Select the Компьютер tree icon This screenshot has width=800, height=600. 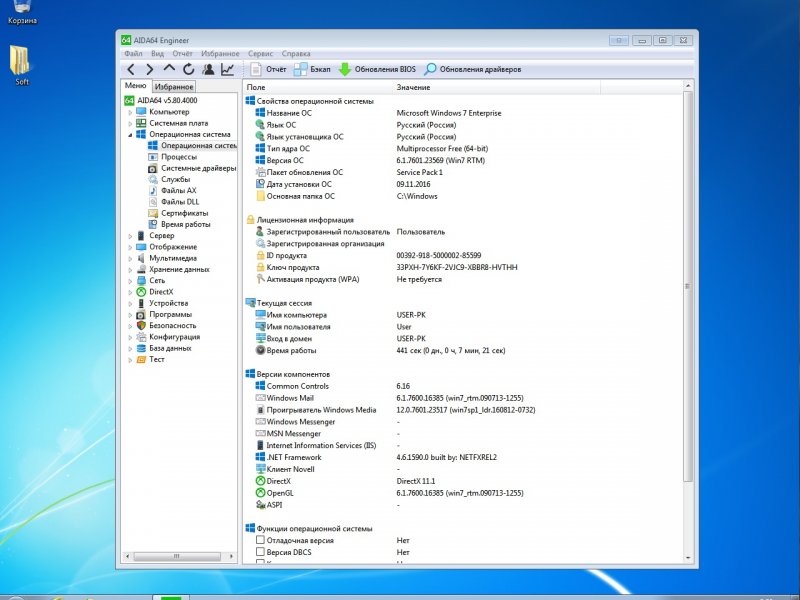pyautogui.click(x=141, y=112)
